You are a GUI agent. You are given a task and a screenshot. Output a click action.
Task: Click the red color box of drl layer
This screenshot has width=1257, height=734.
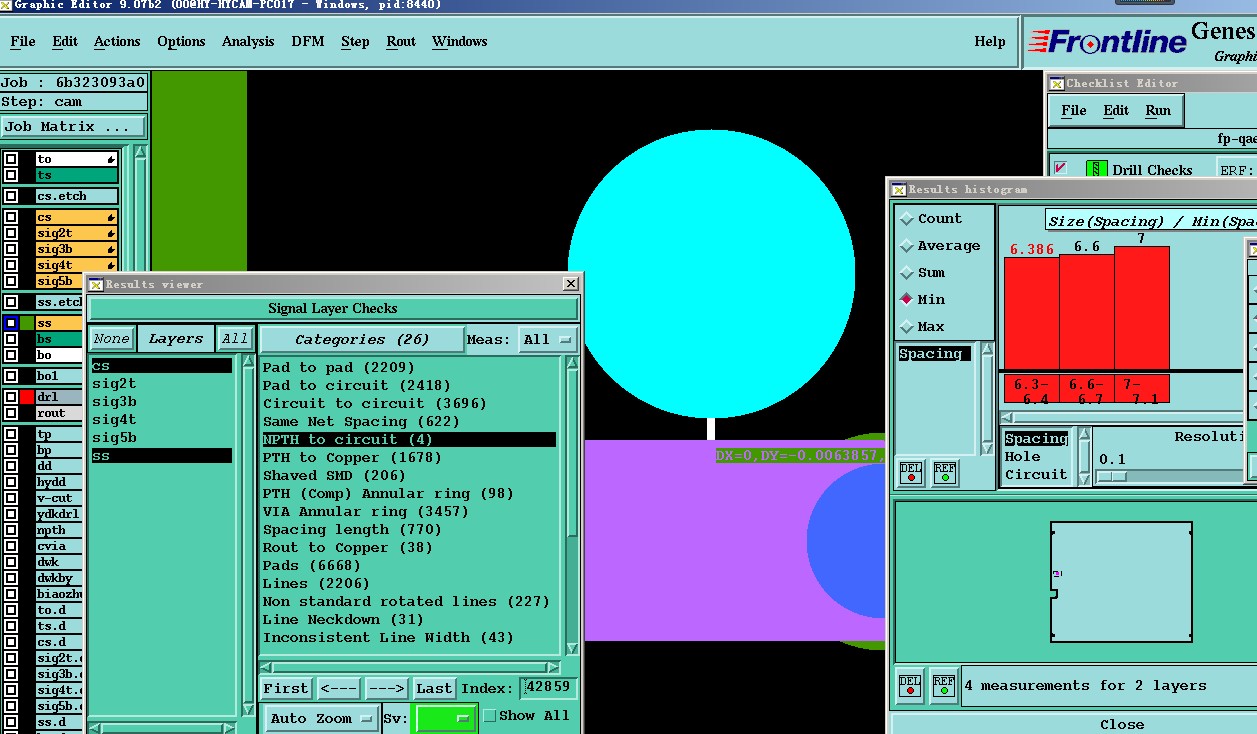27,397
